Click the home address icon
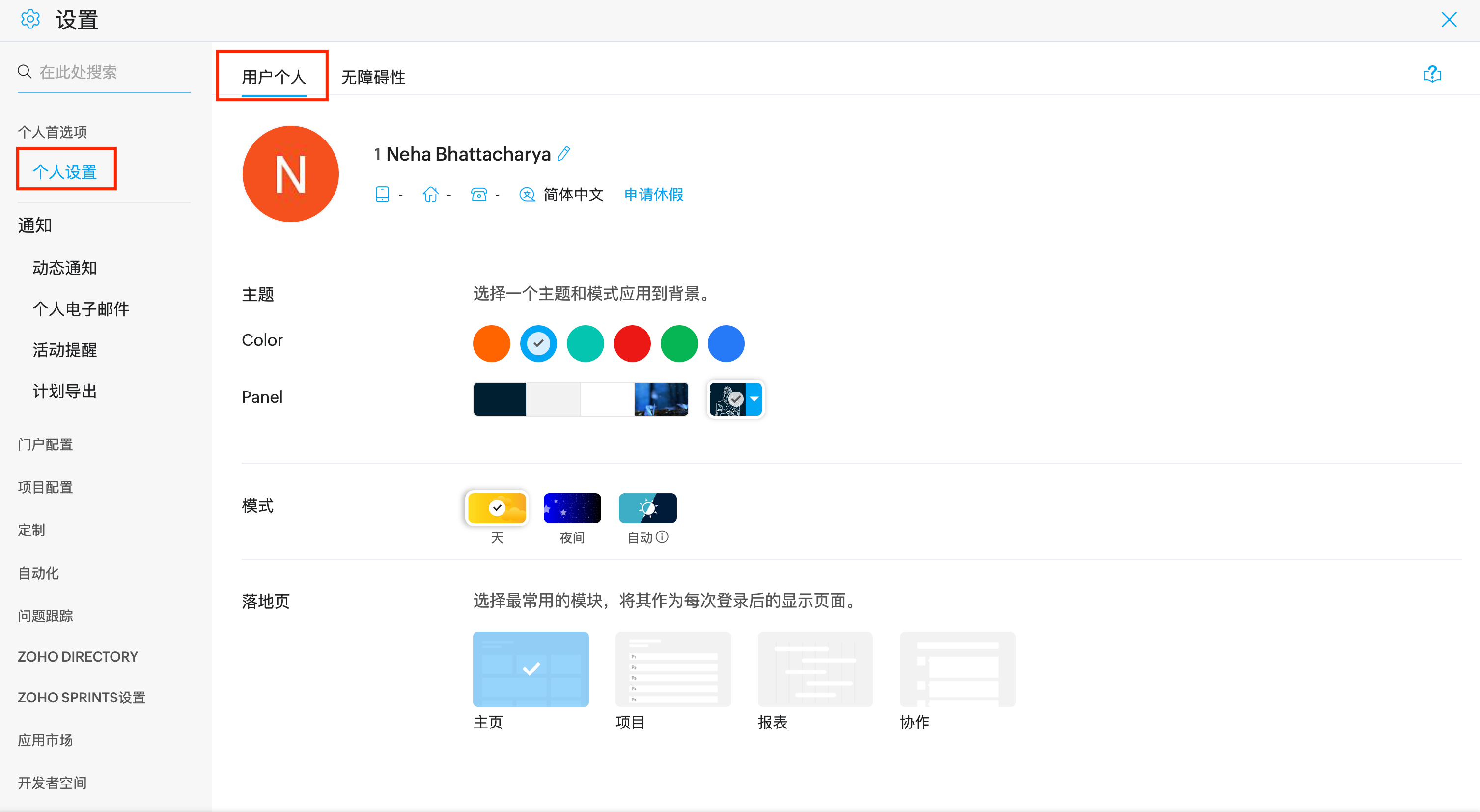The image size is (1480, 812). tap(430, 195)
